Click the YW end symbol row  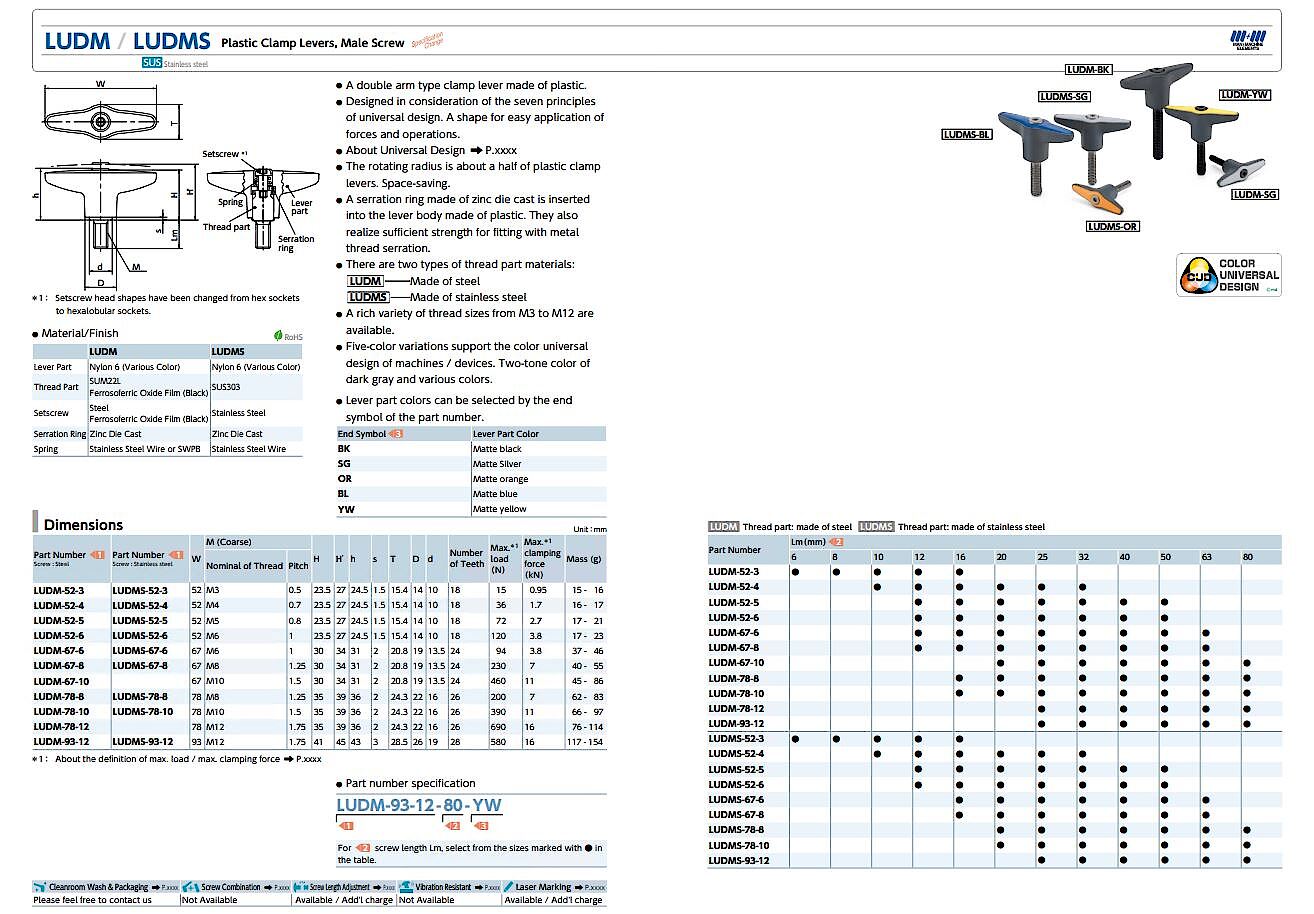[471, 509]
